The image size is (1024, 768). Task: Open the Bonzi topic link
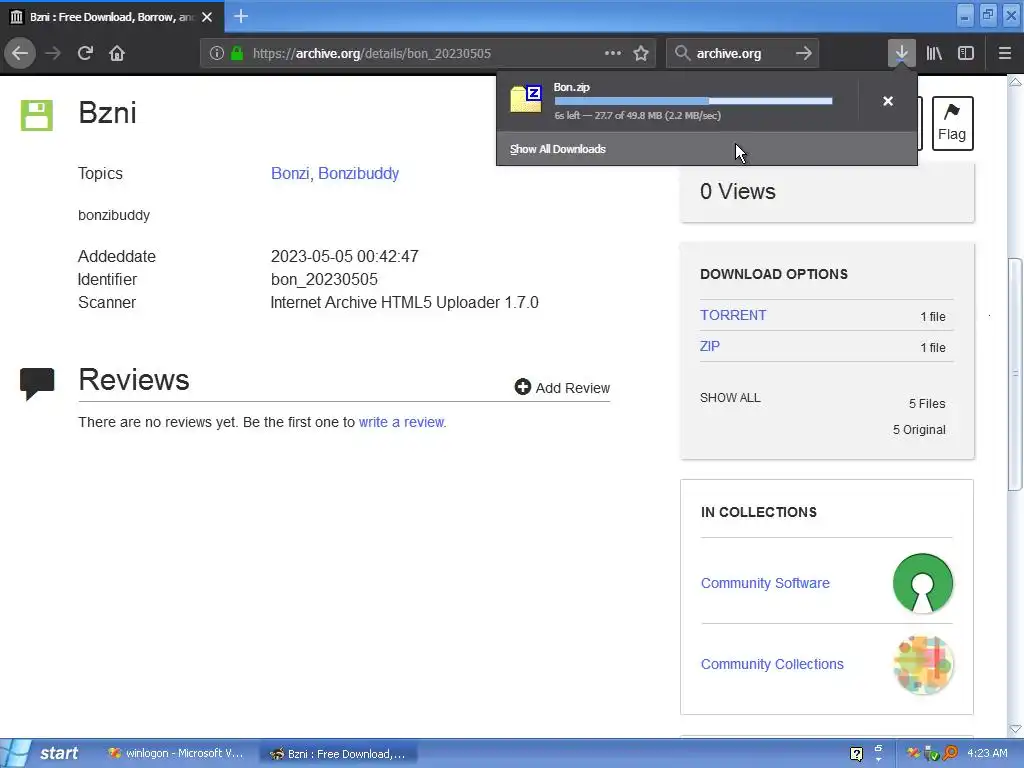coord(290,173)
